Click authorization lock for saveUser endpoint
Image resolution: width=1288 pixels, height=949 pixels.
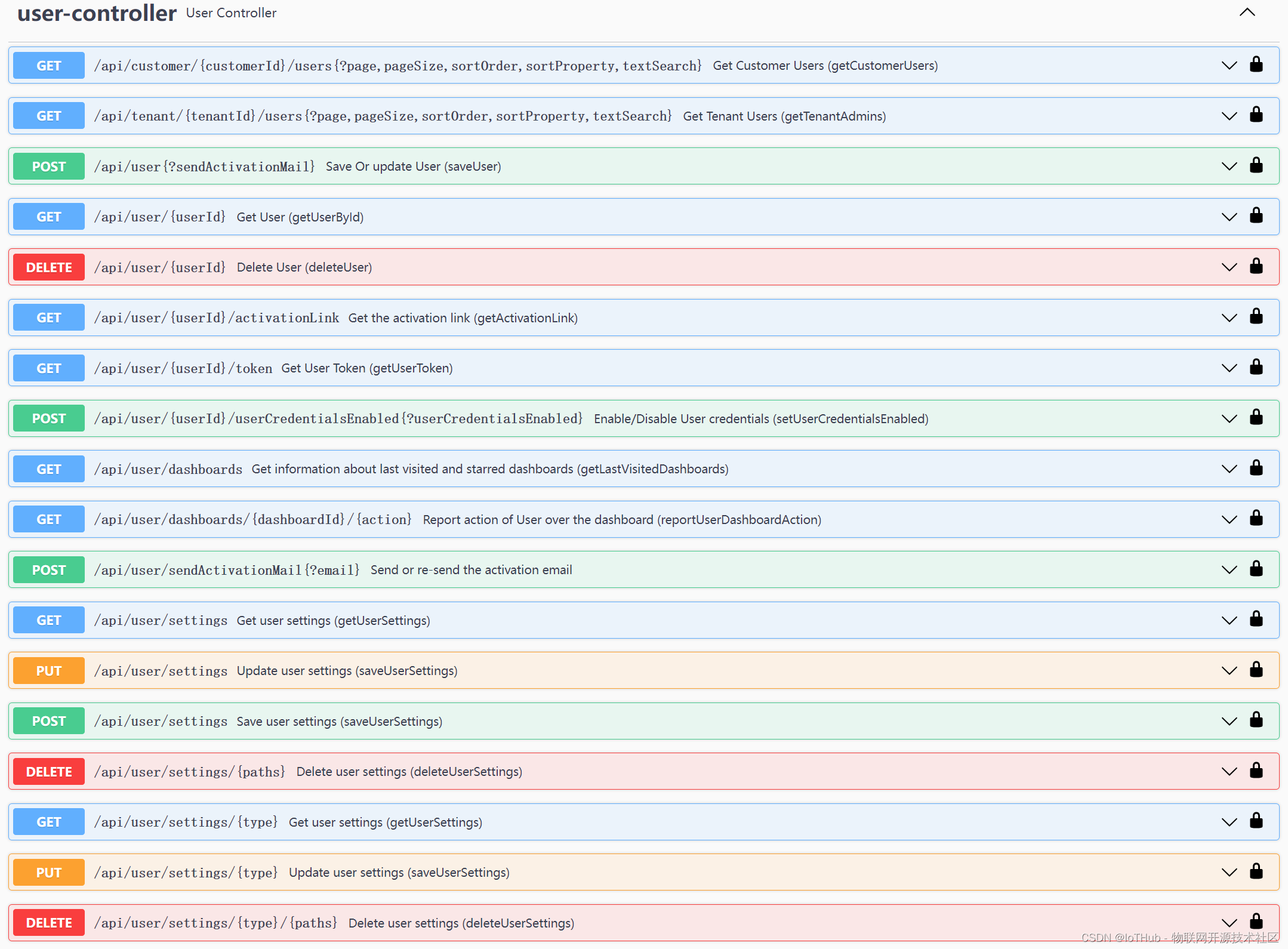(1256, 165)
